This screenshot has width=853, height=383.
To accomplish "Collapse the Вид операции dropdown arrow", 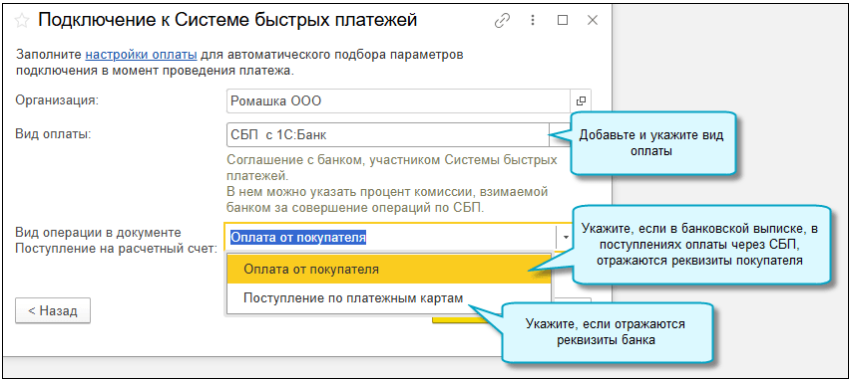I will [x=566, y=238].
